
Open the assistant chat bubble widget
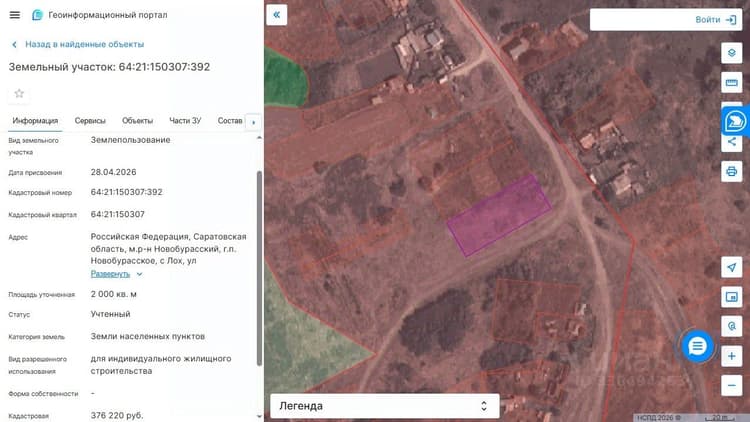(x=735, y=121)
